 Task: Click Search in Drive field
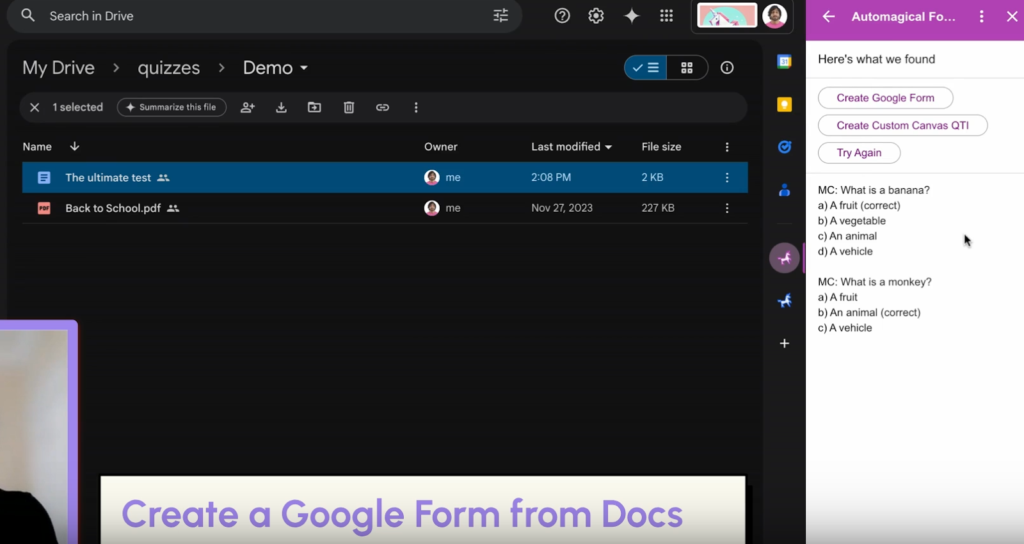[x=264, y=16]
